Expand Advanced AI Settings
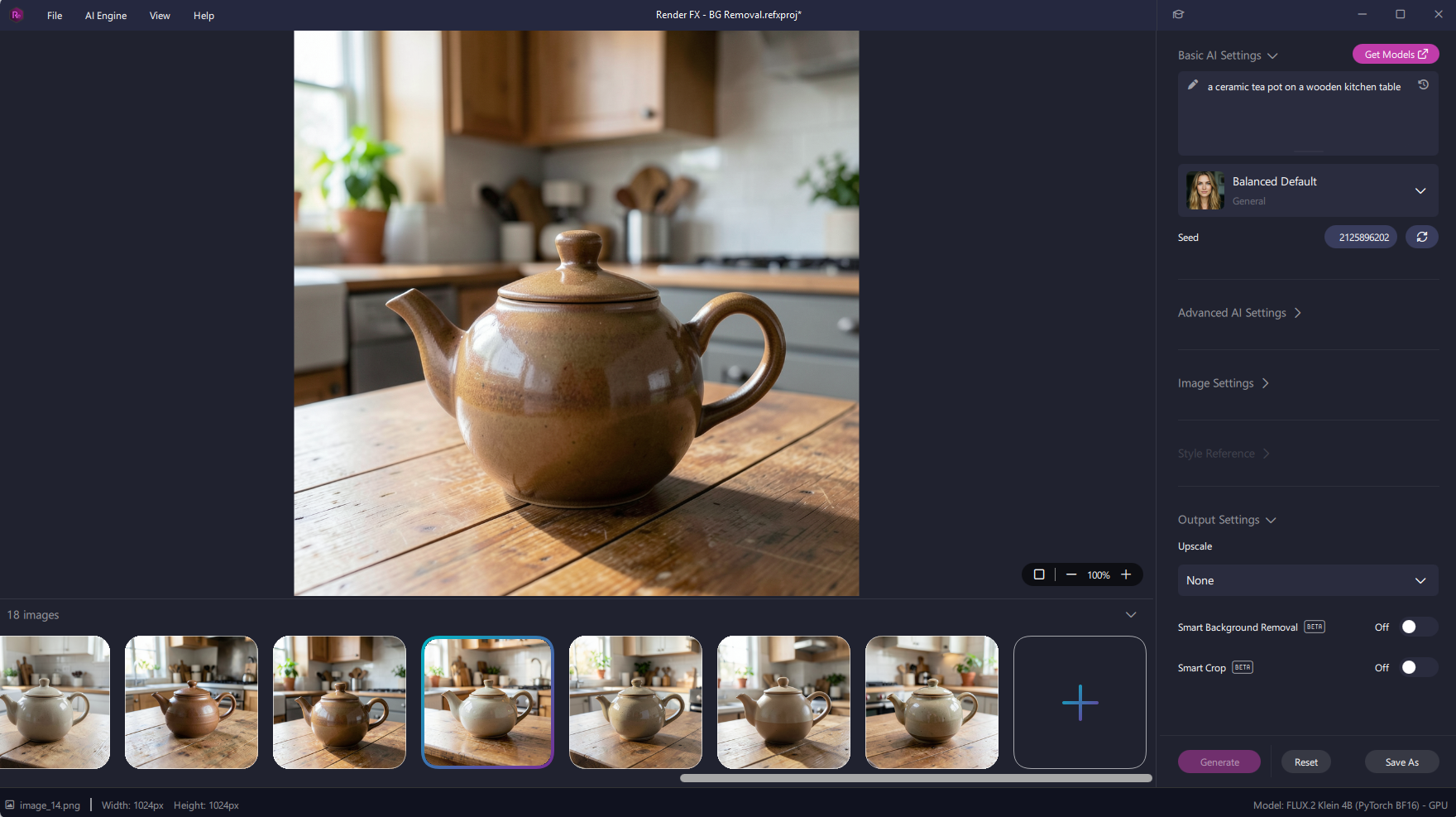Viewport: 1456px width, 817px height. click(1239, 313)
